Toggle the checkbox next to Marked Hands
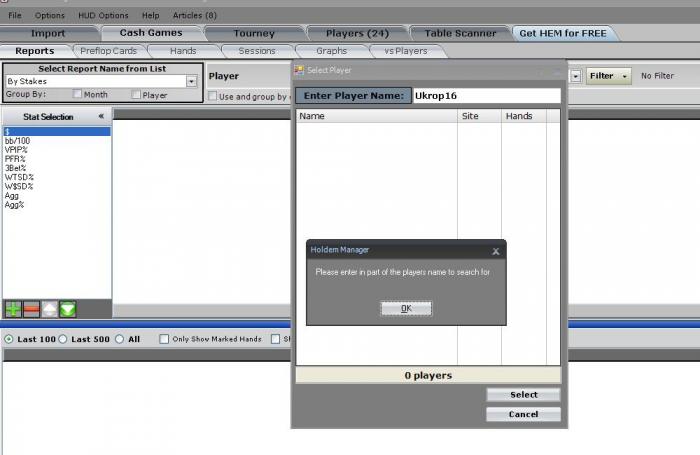Screen dimensions: 700x455 (x=275, y=339)
